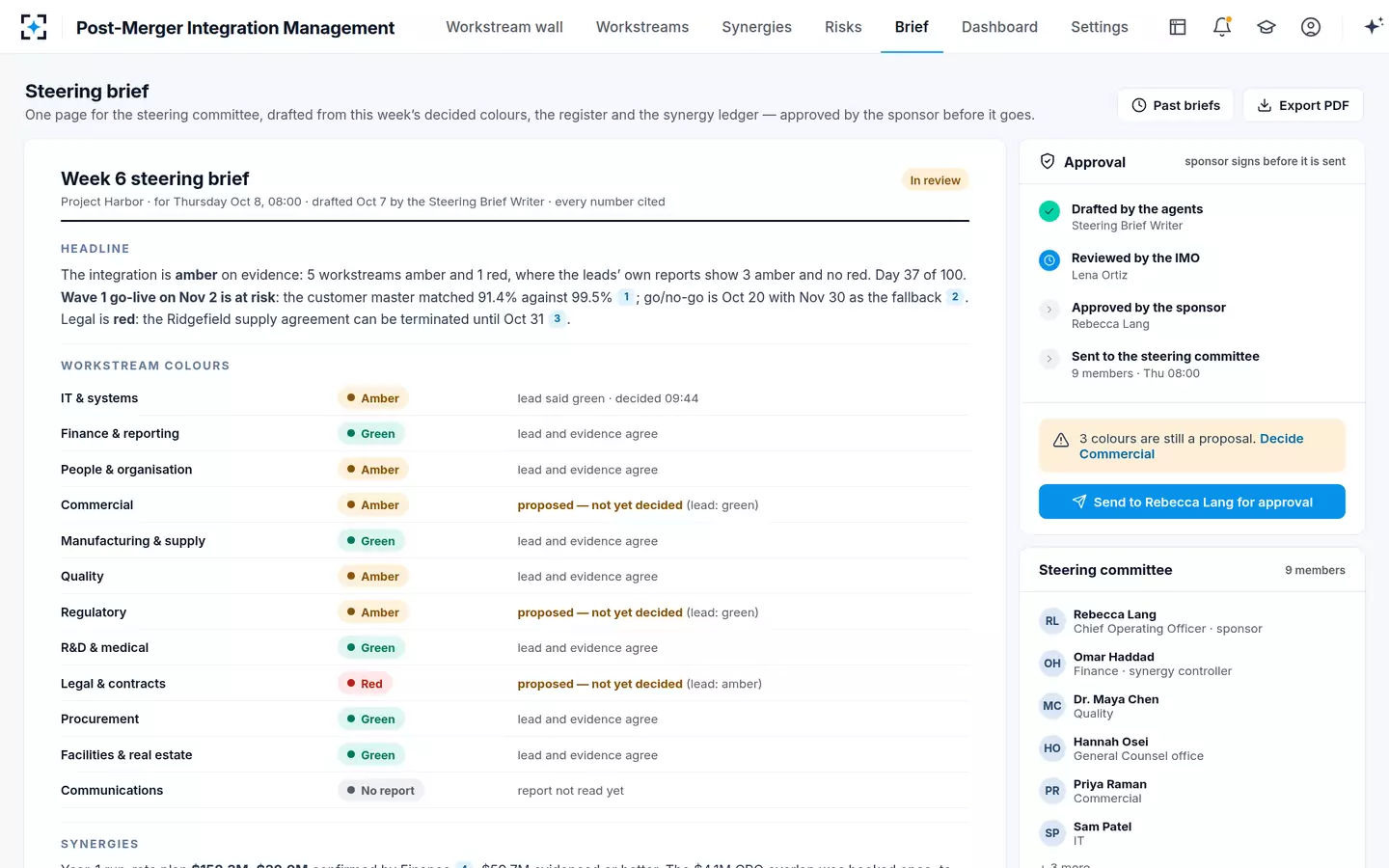Open the user account icon
The width and height of the screenshot is (1389, 868).
[1311, 27]
